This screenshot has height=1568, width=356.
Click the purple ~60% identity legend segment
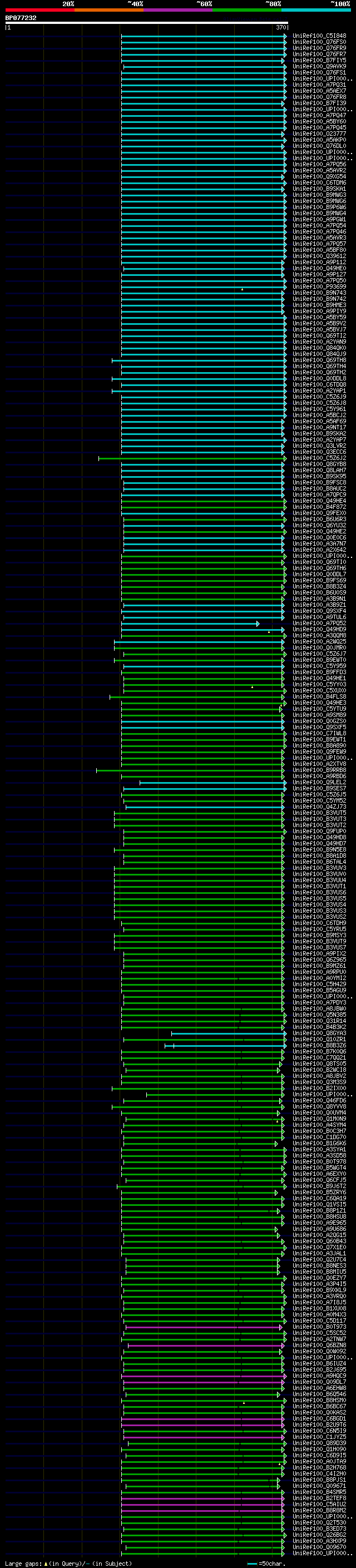tap(177, 10)
